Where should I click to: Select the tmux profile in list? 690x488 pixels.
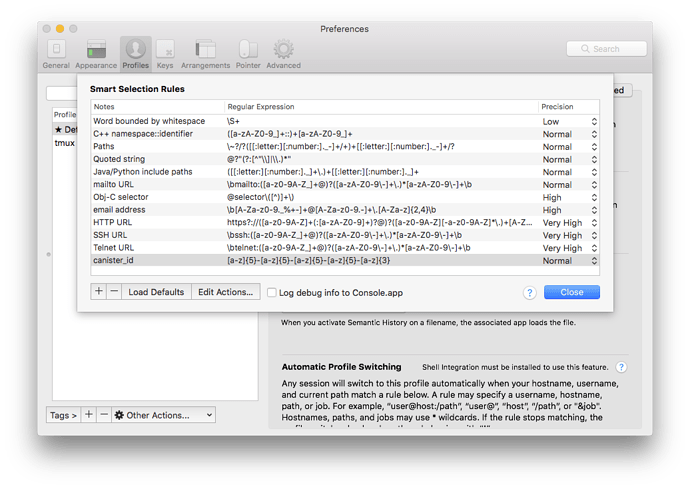[65, 143]
